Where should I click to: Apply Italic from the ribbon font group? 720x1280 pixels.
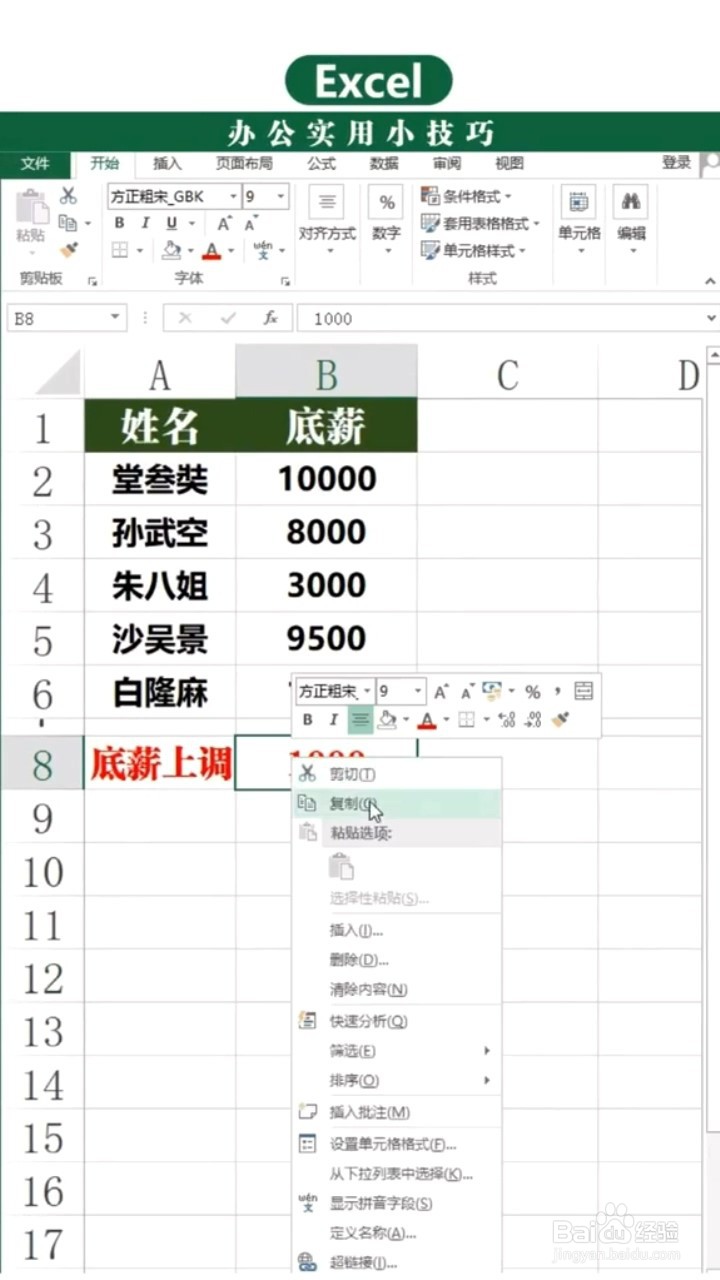tap(145, 223)
